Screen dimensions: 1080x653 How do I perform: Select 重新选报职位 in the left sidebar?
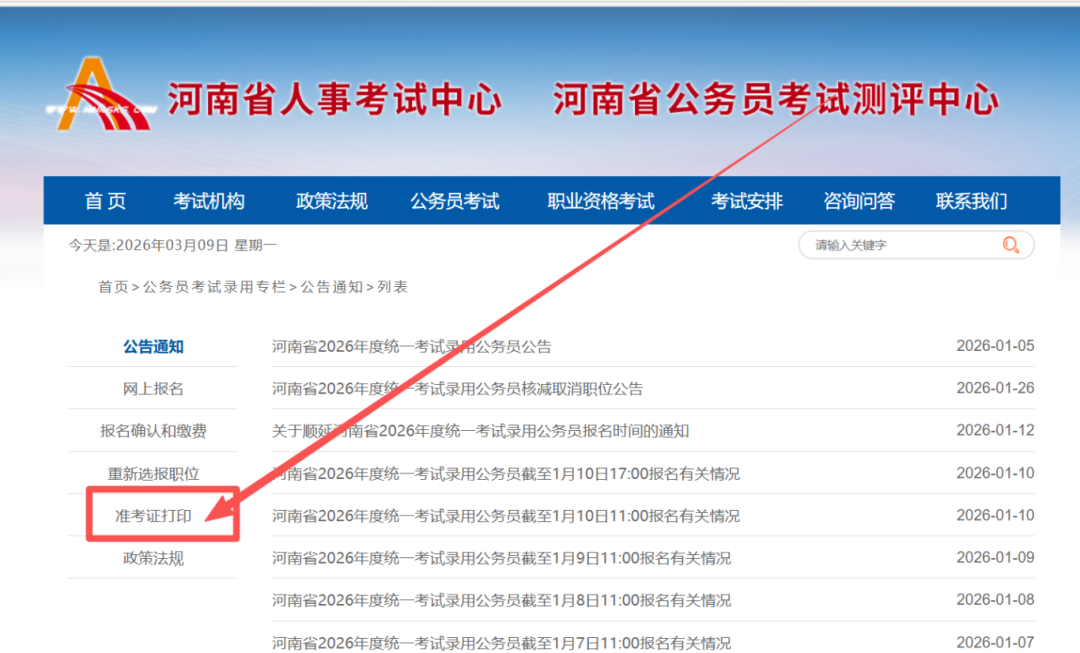point(153,474)
